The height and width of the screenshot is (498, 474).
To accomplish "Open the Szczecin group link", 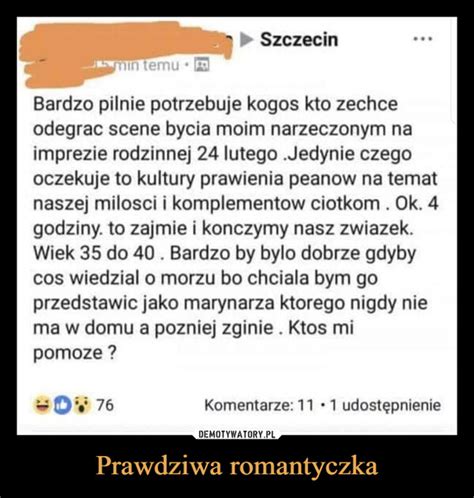I will tap(299, 40).
